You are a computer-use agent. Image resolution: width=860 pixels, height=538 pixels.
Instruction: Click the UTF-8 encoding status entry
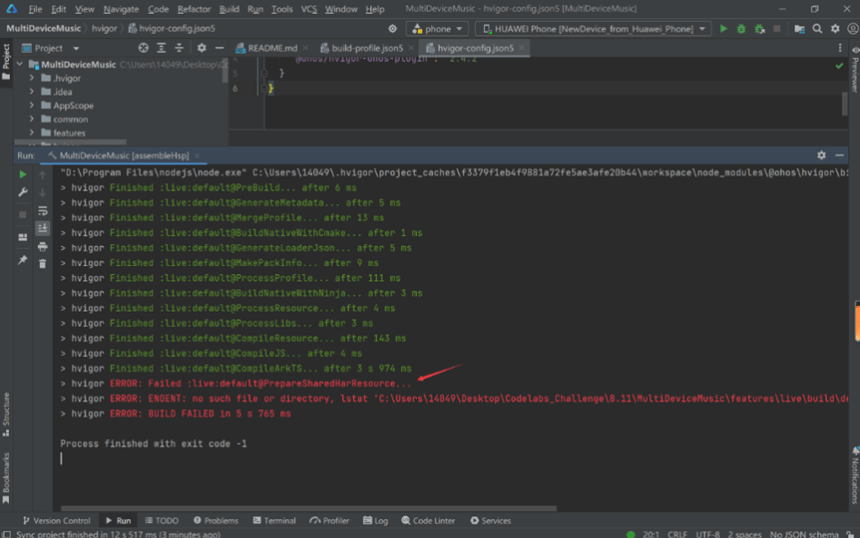(708, 534)
